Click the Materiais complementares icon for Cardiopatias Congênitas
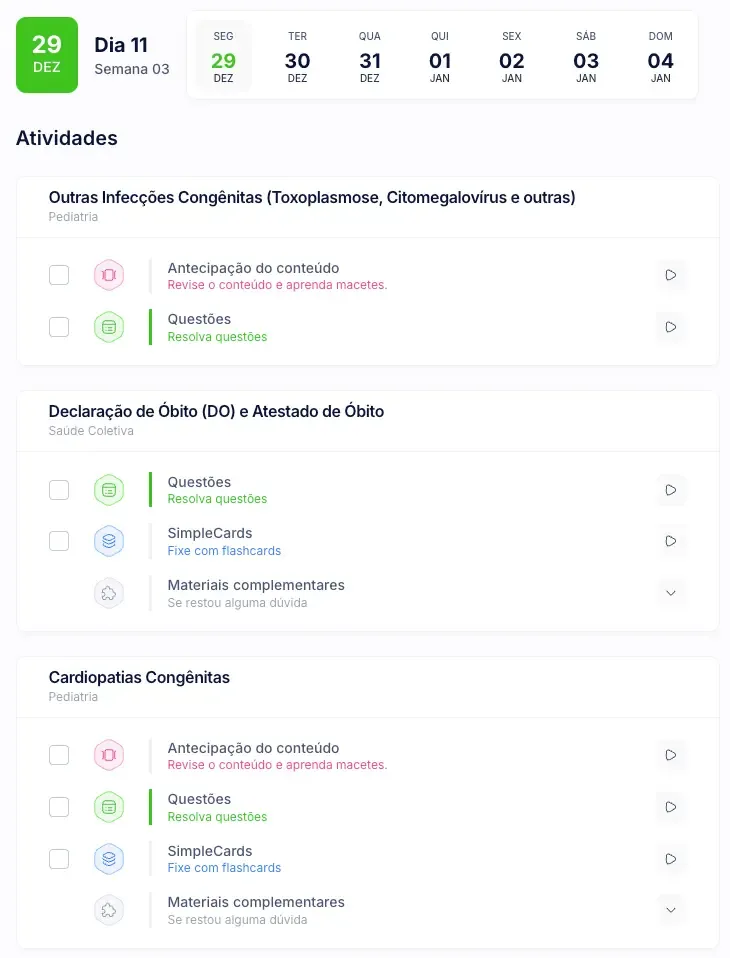 (109, 910)
